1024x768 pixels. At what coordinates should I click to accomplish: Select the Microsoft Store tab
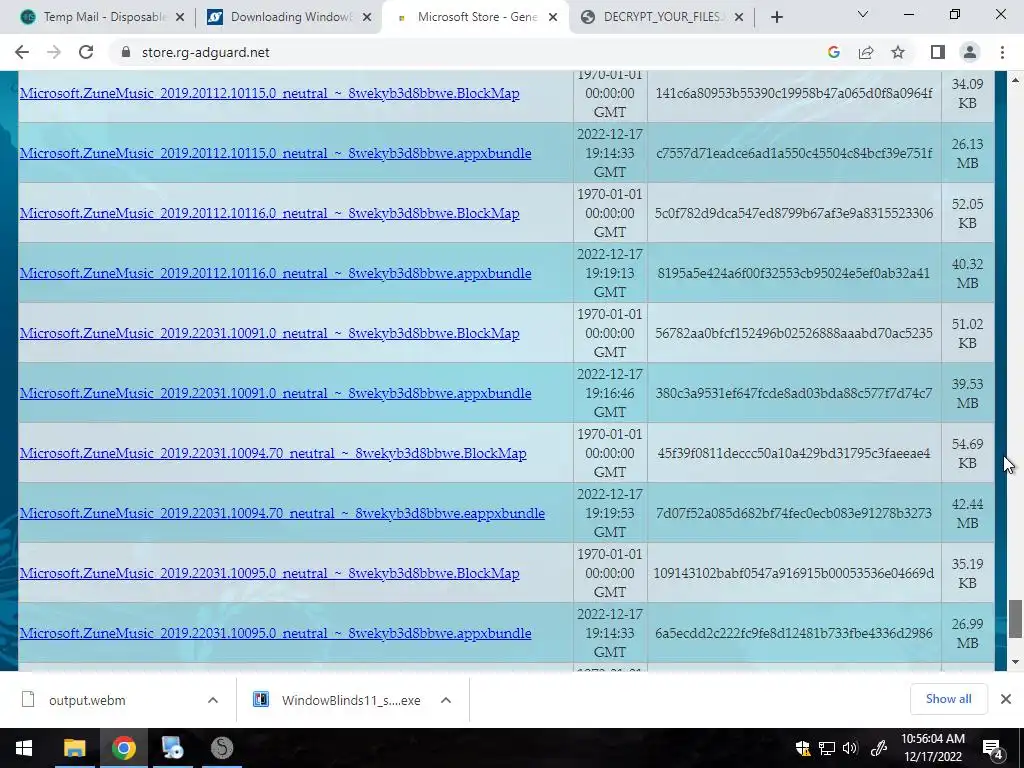coord(475,17)
